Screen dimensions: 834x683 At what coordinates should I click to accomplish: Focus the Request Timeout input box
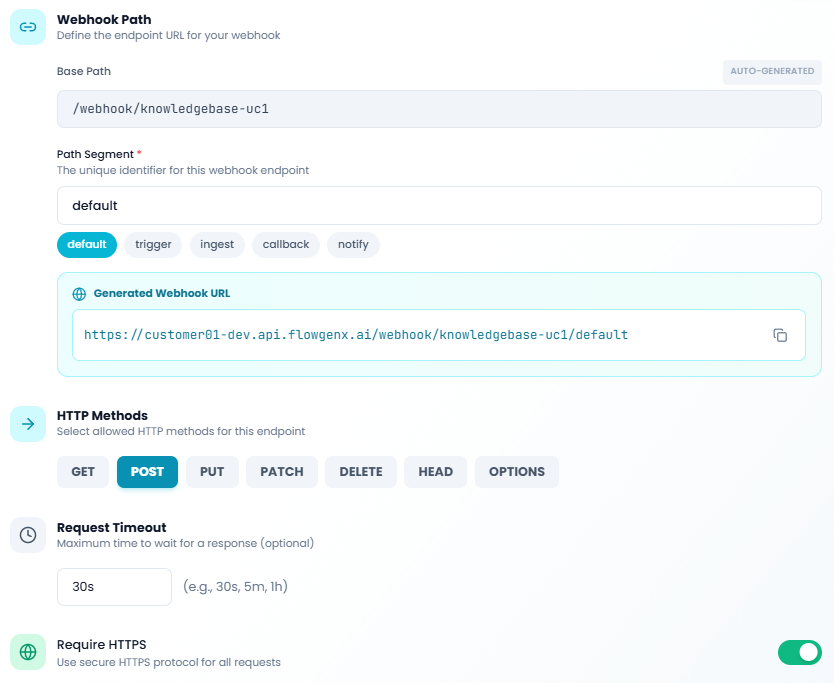tap(114, 587)
